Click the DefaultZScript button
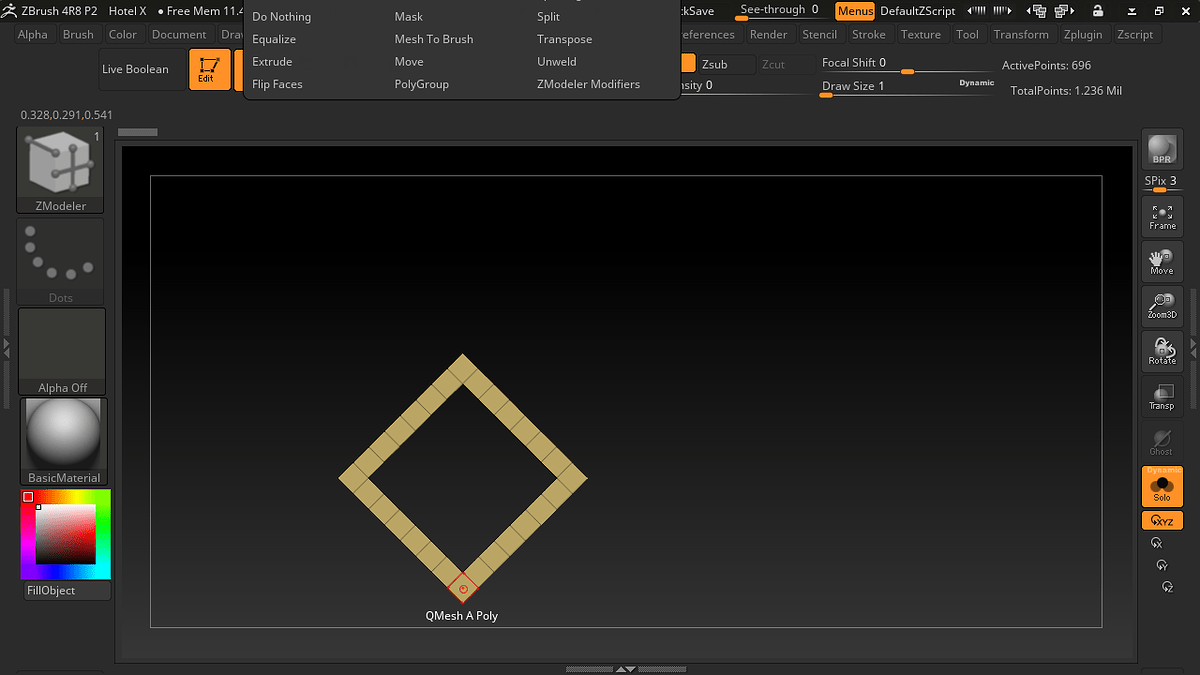This screenshot has width=1200, height=675. click(x=918, y=11)
